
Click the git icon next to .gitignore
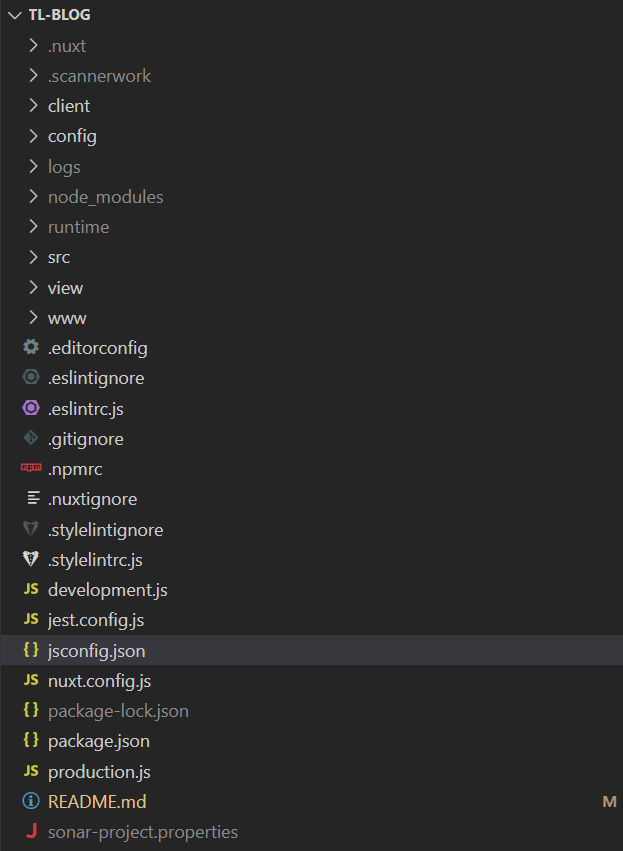coord(31,438)
